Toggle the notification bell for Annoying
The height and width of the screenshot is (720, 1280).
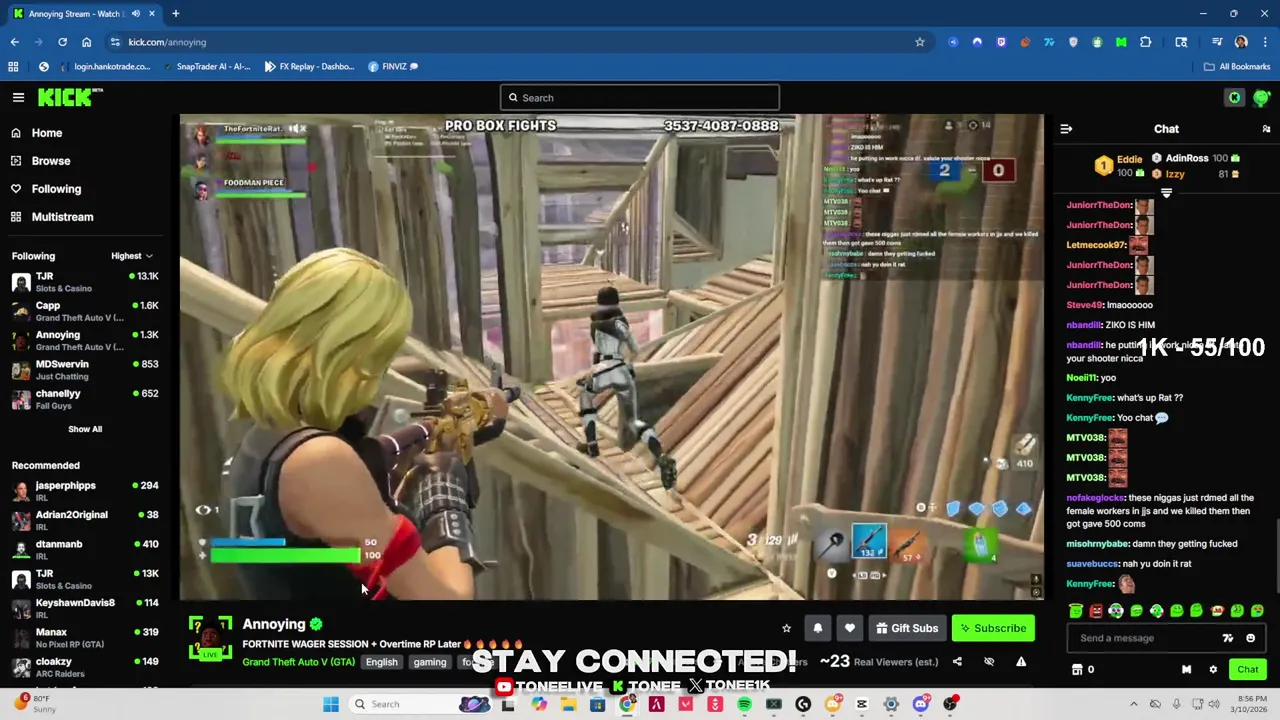click(x=817, y=628)
